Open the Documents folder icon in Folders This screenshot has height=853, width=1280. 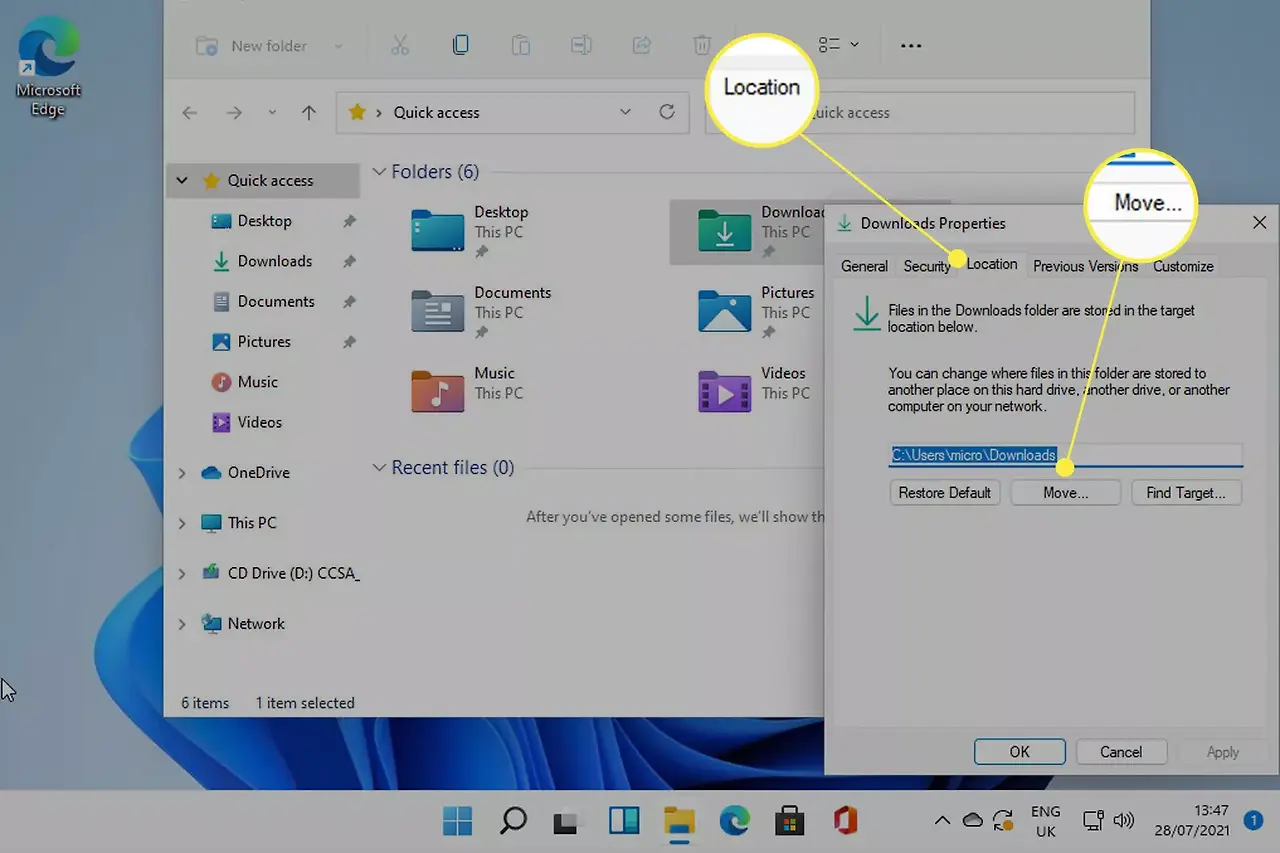(x=437, y=310)
